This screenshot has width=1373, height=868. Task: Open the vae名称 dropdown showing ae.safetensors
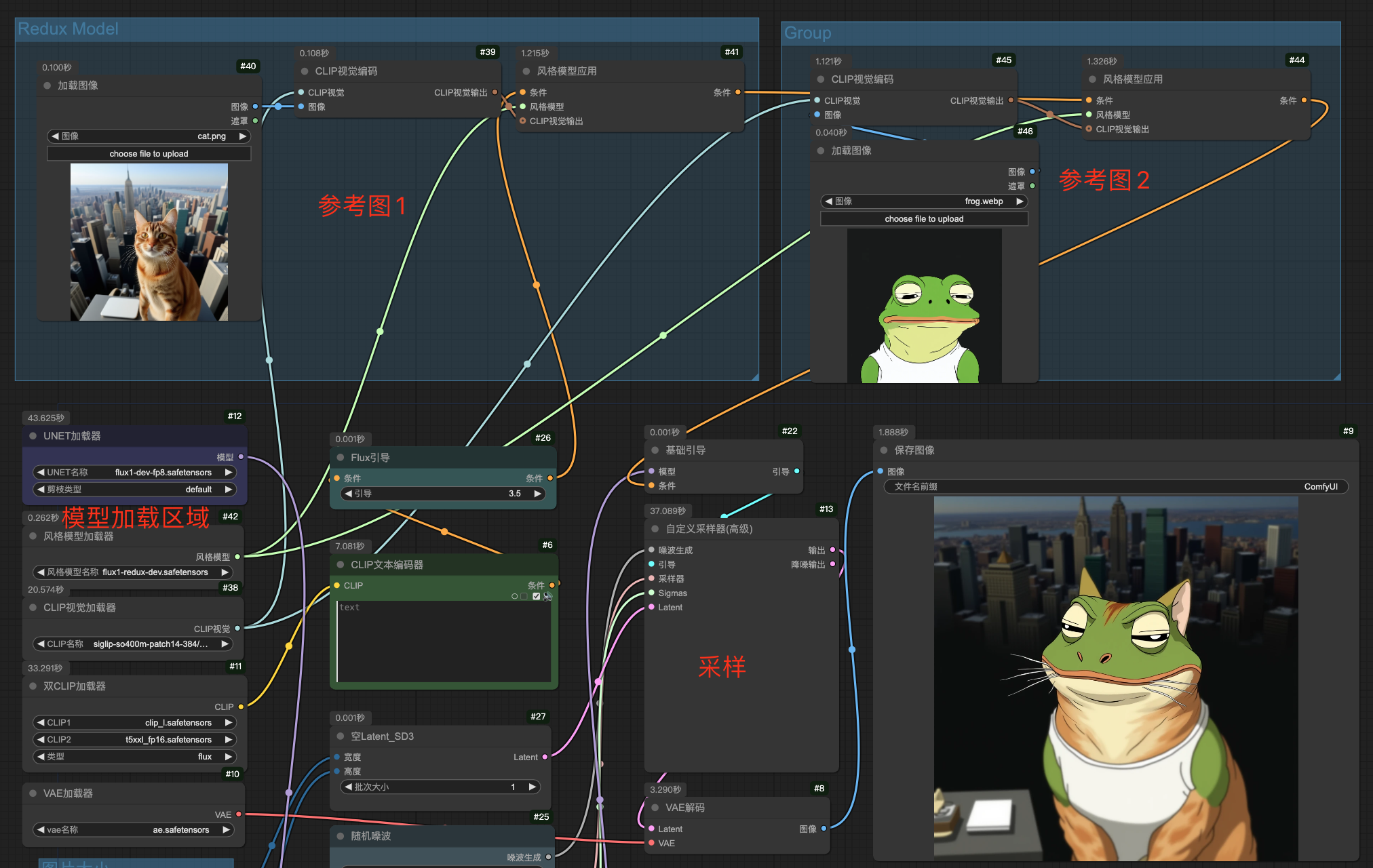[133, 829]
